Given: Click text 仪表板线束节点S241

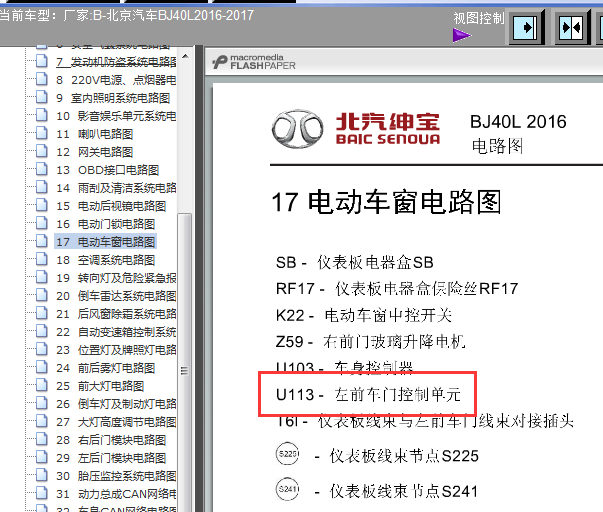Looking at the screenshot, I should tap(404, 491).
